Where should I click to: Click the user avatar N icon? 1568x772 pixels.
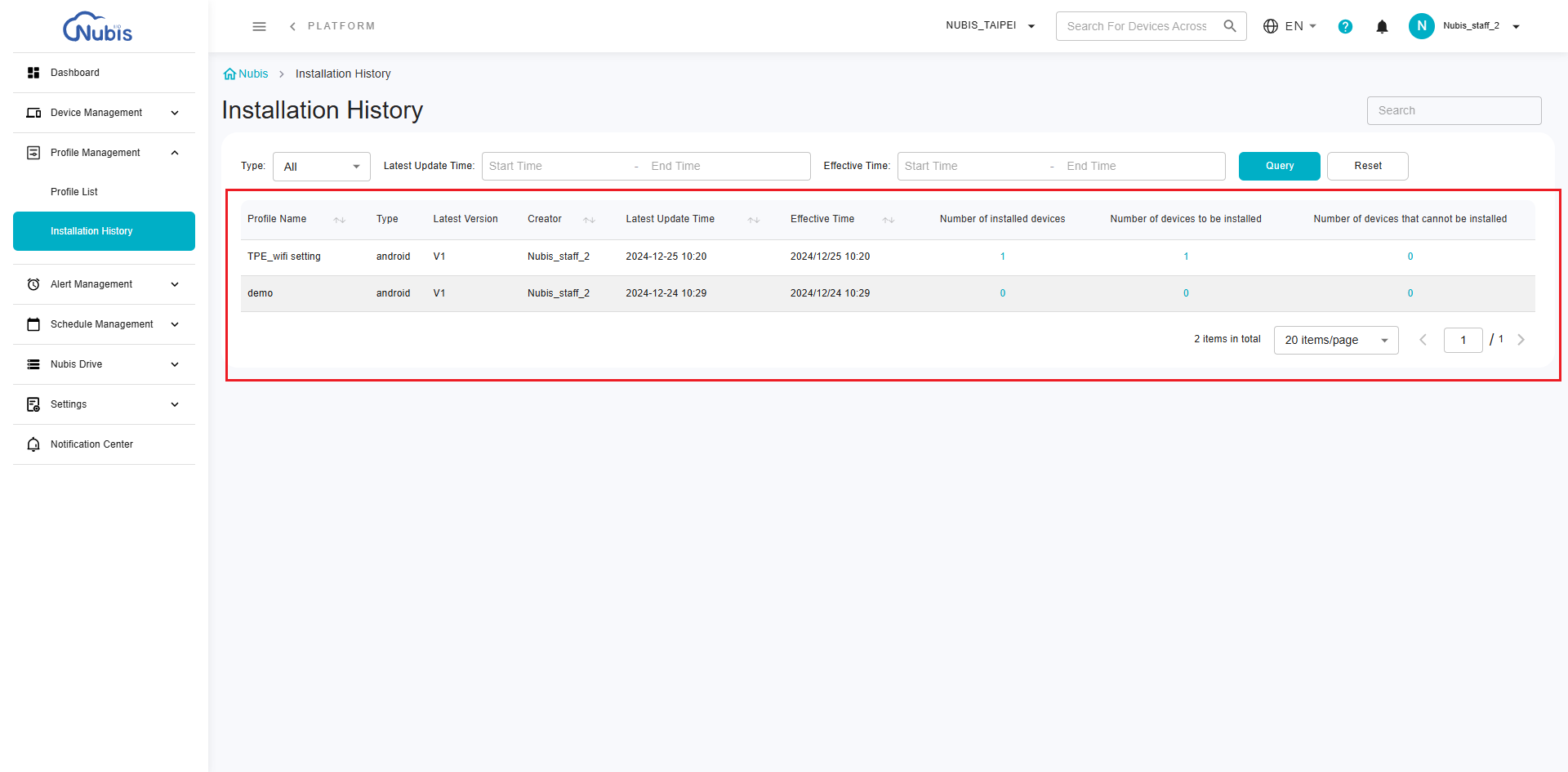1422,26
